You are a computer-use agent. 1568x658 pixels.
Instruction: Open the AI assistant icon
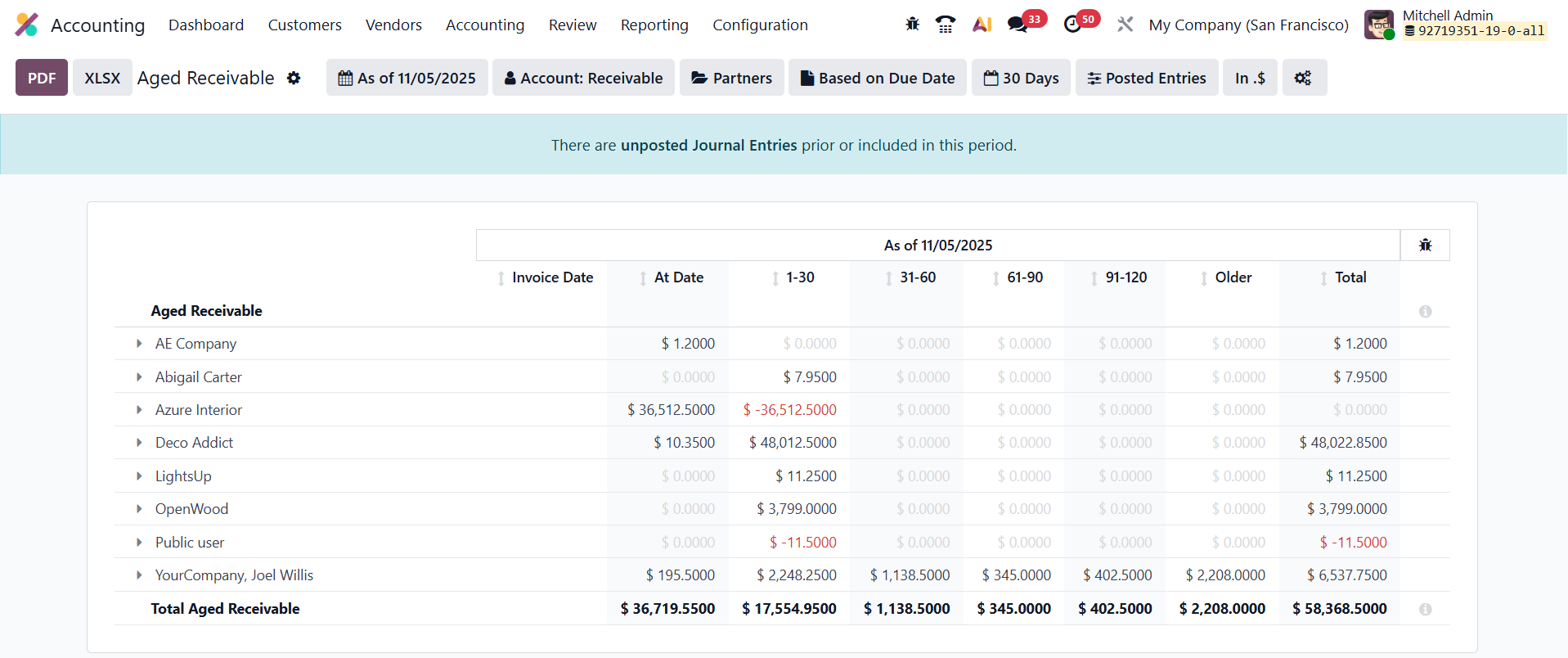(x=982, y=25)
